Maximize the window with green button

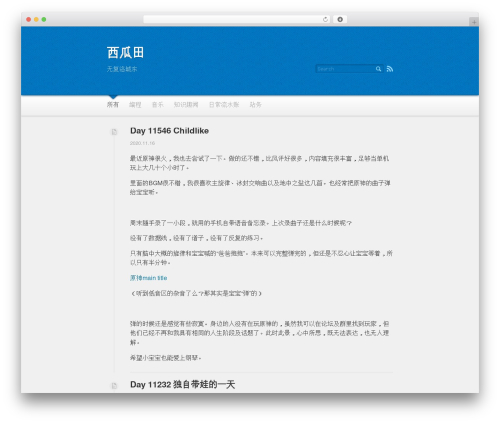pos(44,19)
